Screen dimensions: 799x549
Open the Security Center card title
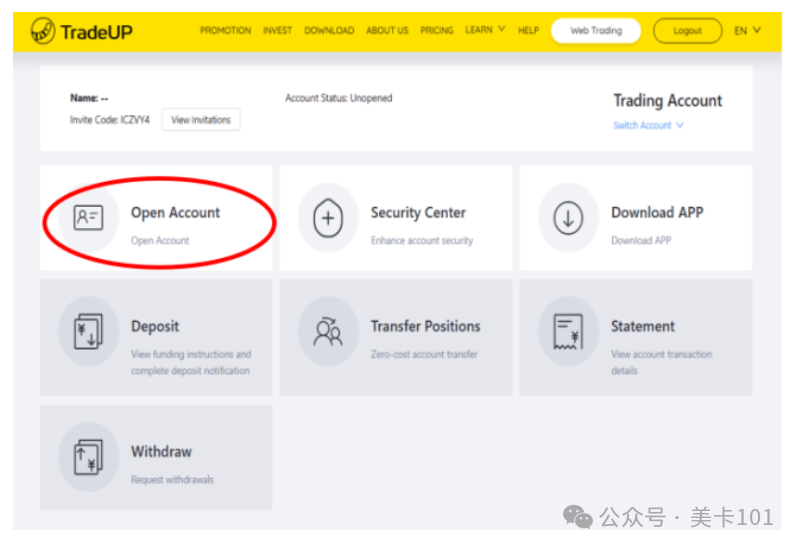[x=418, y=213]
